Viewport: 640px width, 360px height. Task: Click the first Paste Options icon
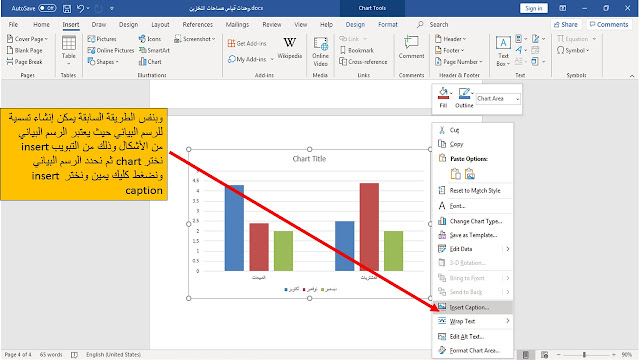[x=456, y=174]
